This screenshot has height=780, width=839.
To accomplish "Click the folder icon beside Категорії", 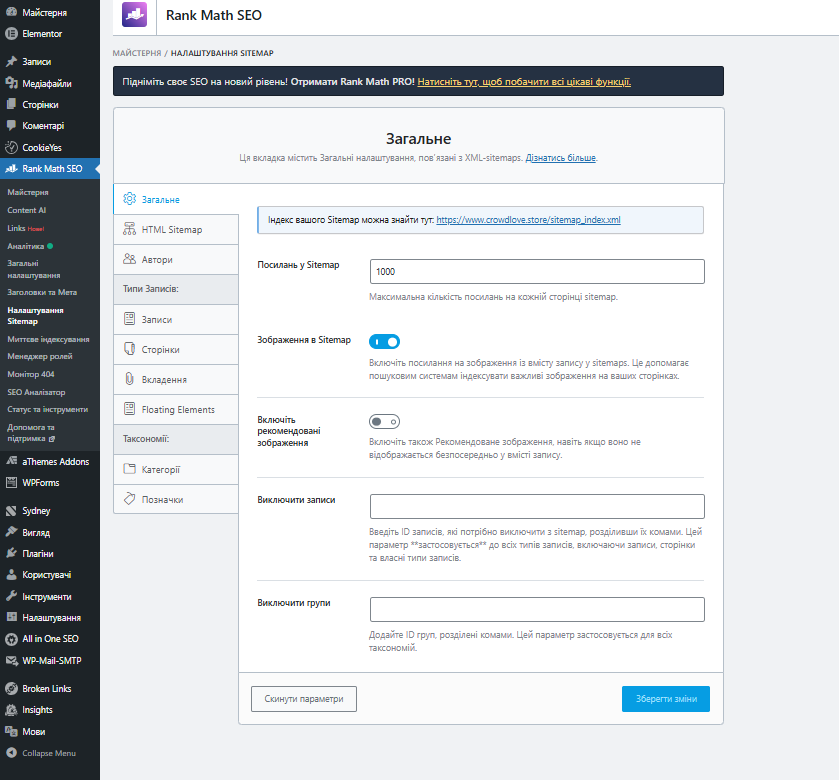I will click(x=129, y=469).
